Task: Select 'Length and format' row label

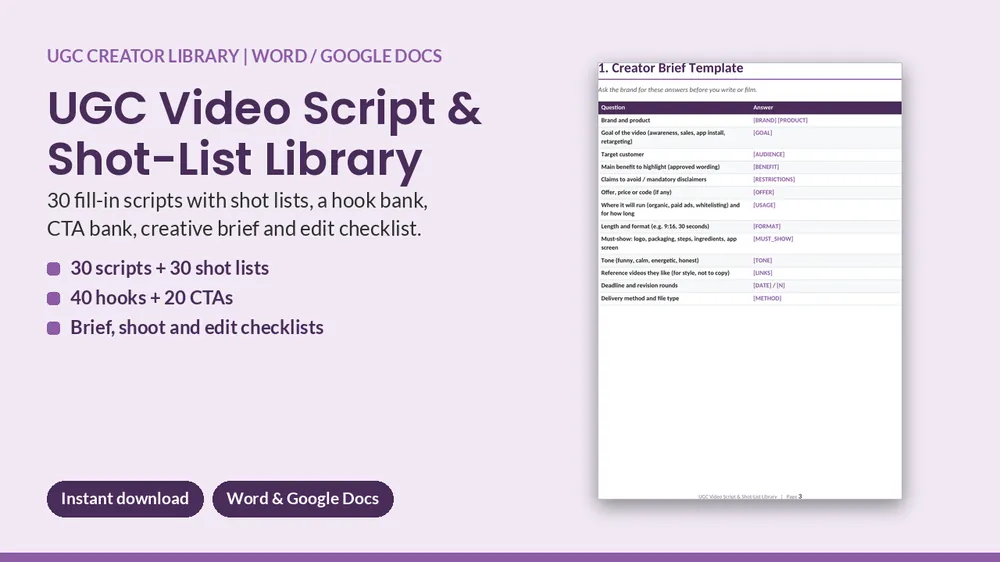Action: pyautogui.click(x=655, y=226)
